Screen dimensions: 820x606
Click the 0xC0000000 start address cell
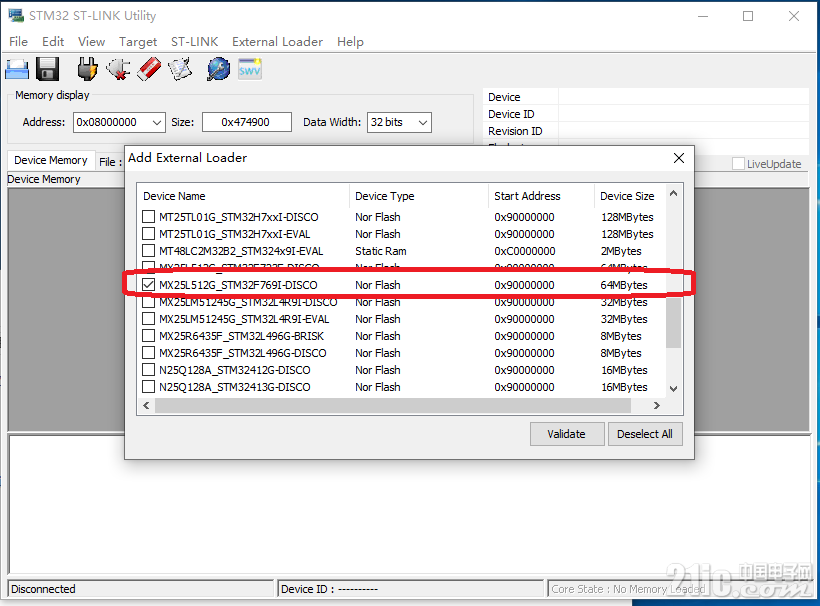pyautogui.click(x=525, y=251)
